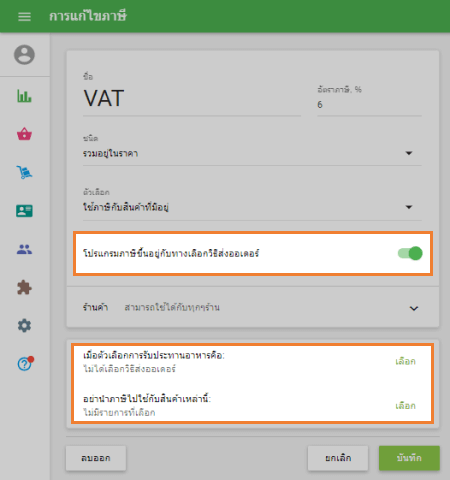Open the user account profile icon
The height and width of the screenshot is (480, 450).
coord(24,54)
